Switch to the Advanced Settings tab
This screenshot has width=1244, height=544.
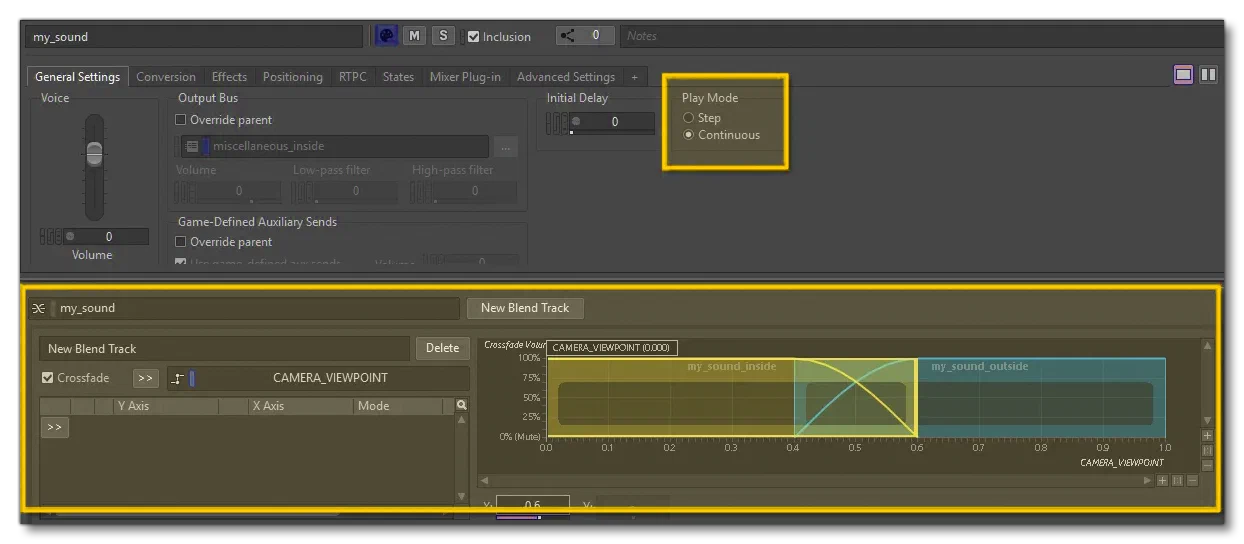tap(566, 77)
